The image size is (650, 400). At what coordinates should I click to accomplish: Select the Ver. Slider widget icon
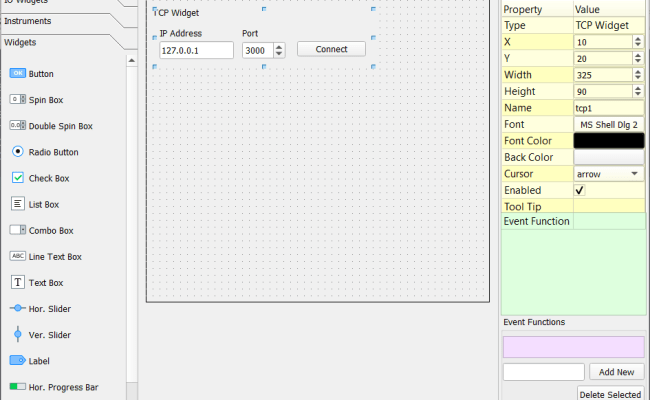click(x=17, y=334)
